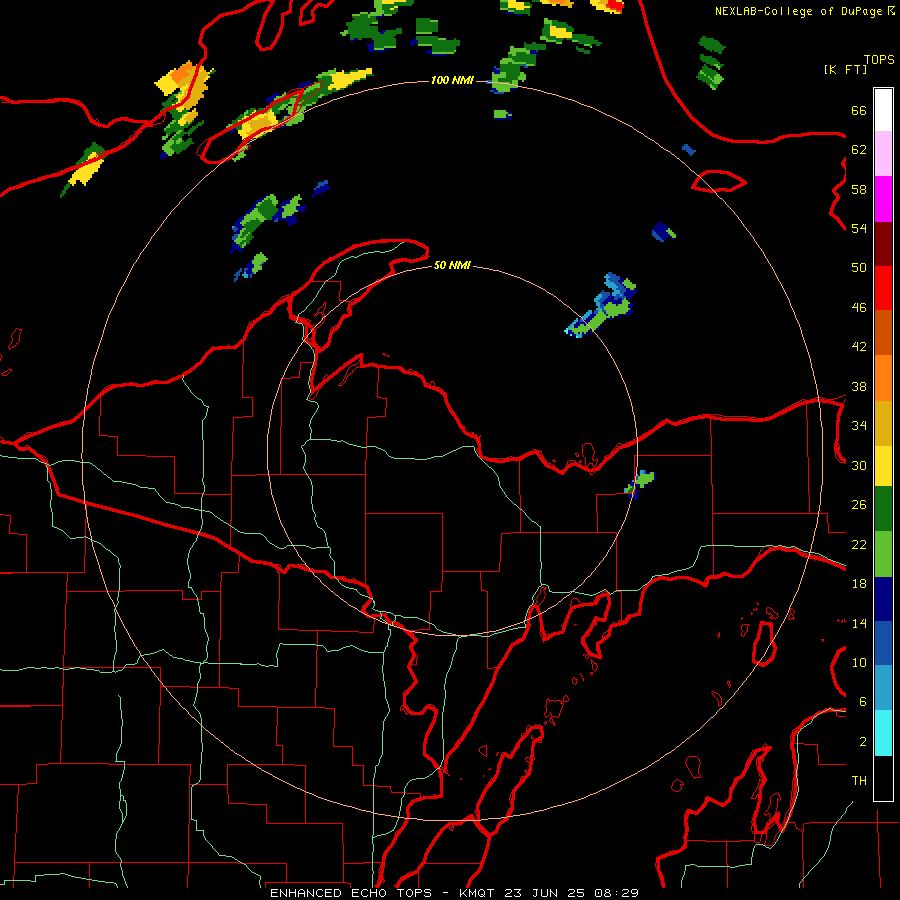Click the cyan legend swatch
This screenshot has height=900, width=900.
883,733
